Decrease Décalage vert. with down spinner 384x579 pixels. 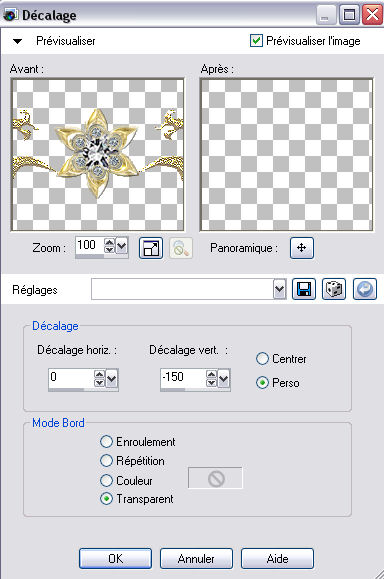tap(212, 382)
